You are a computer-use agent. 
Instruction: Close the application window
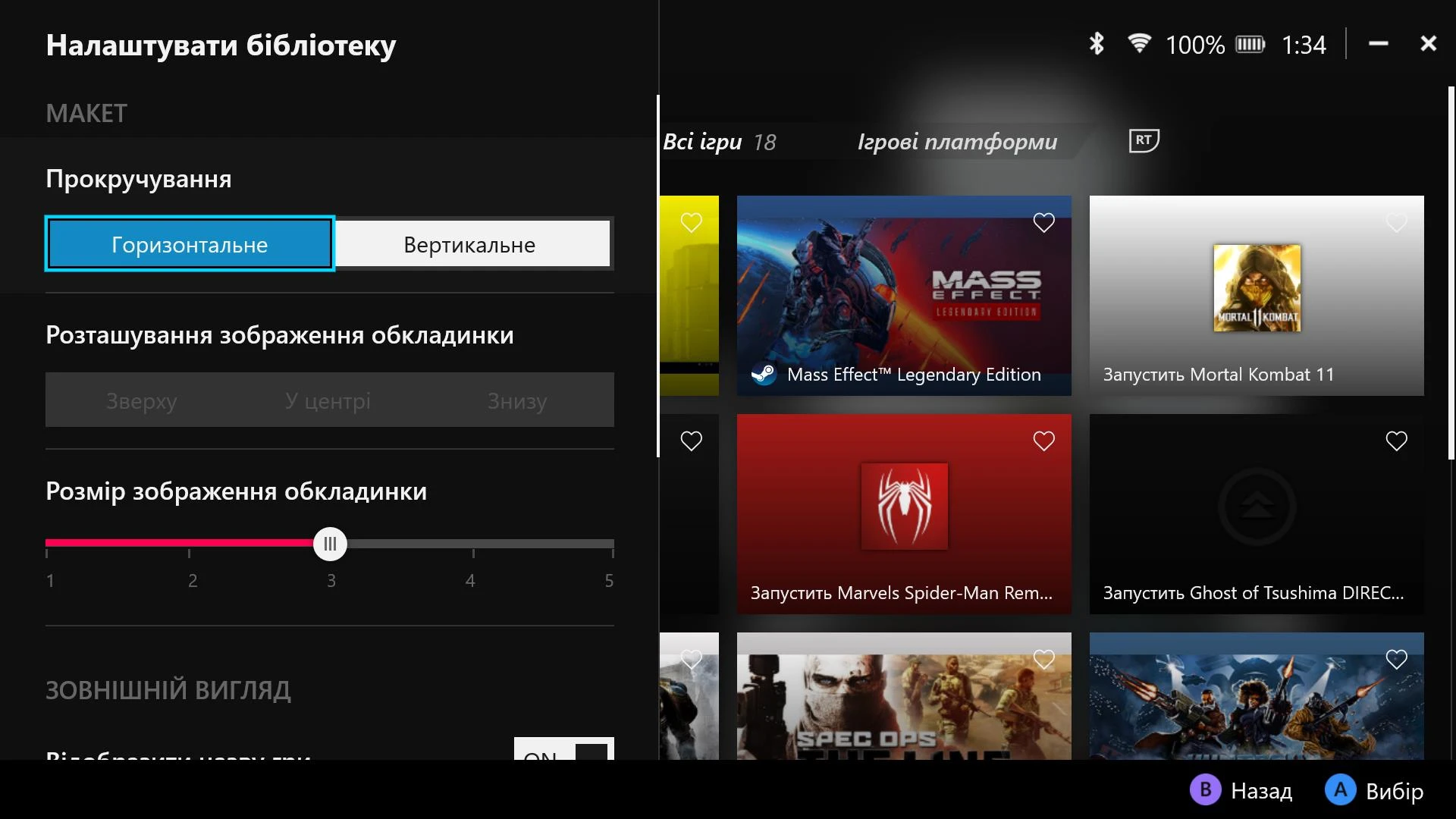(1429, 44)
